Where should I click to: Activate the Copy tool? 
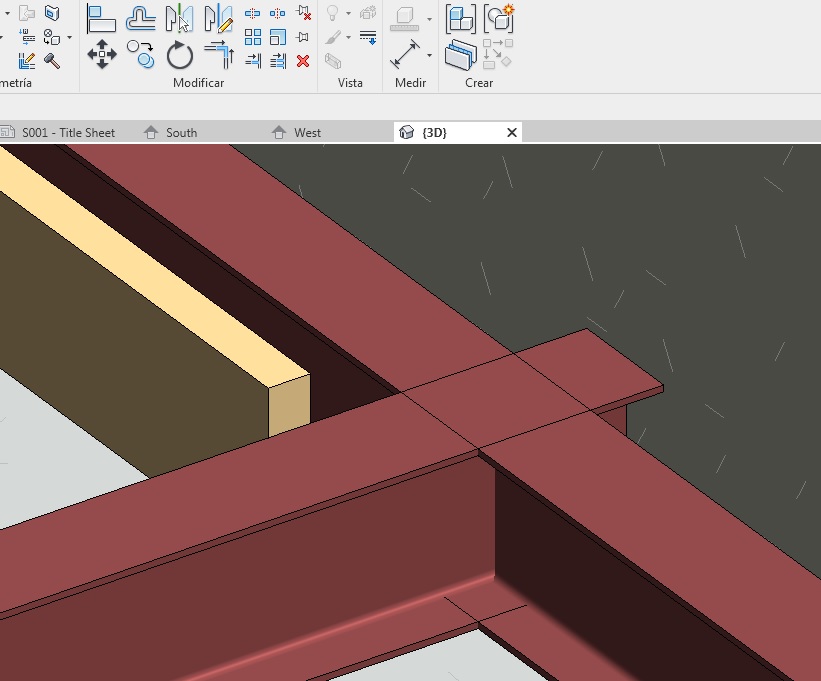[x=140, y=54]
